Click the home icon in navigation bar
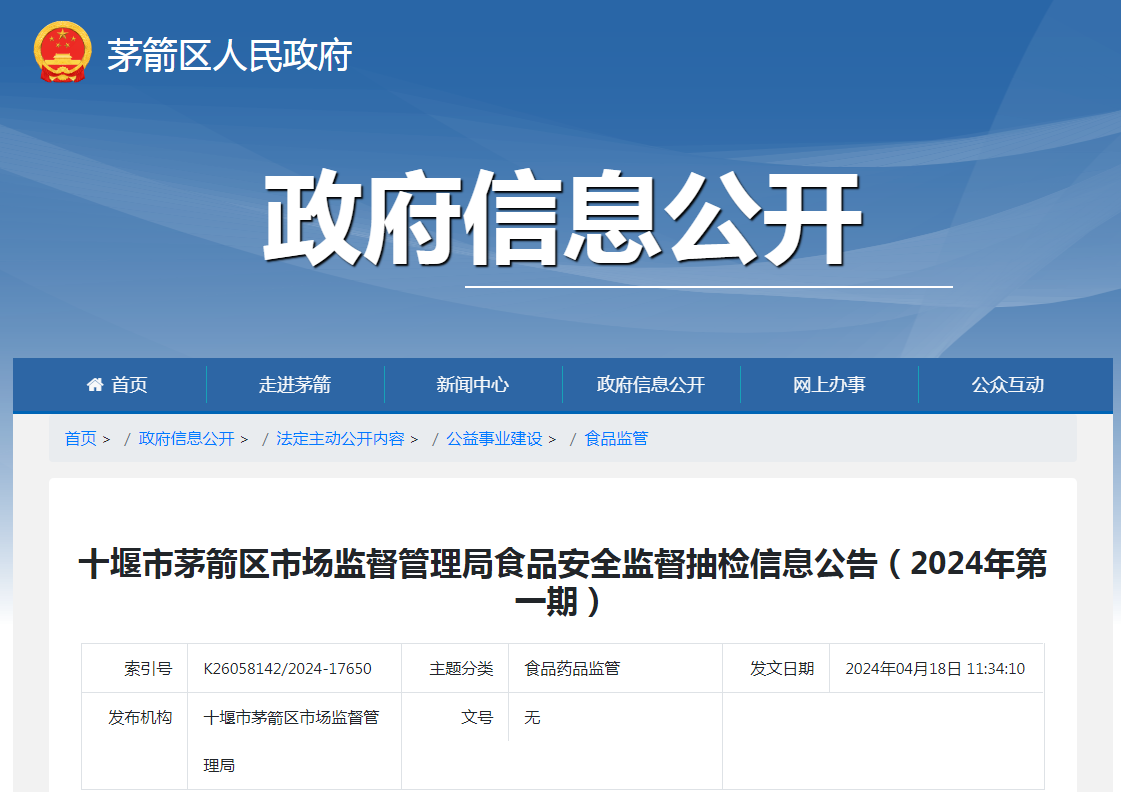The height and width of the screenshot is (792, 1121). 95,385
